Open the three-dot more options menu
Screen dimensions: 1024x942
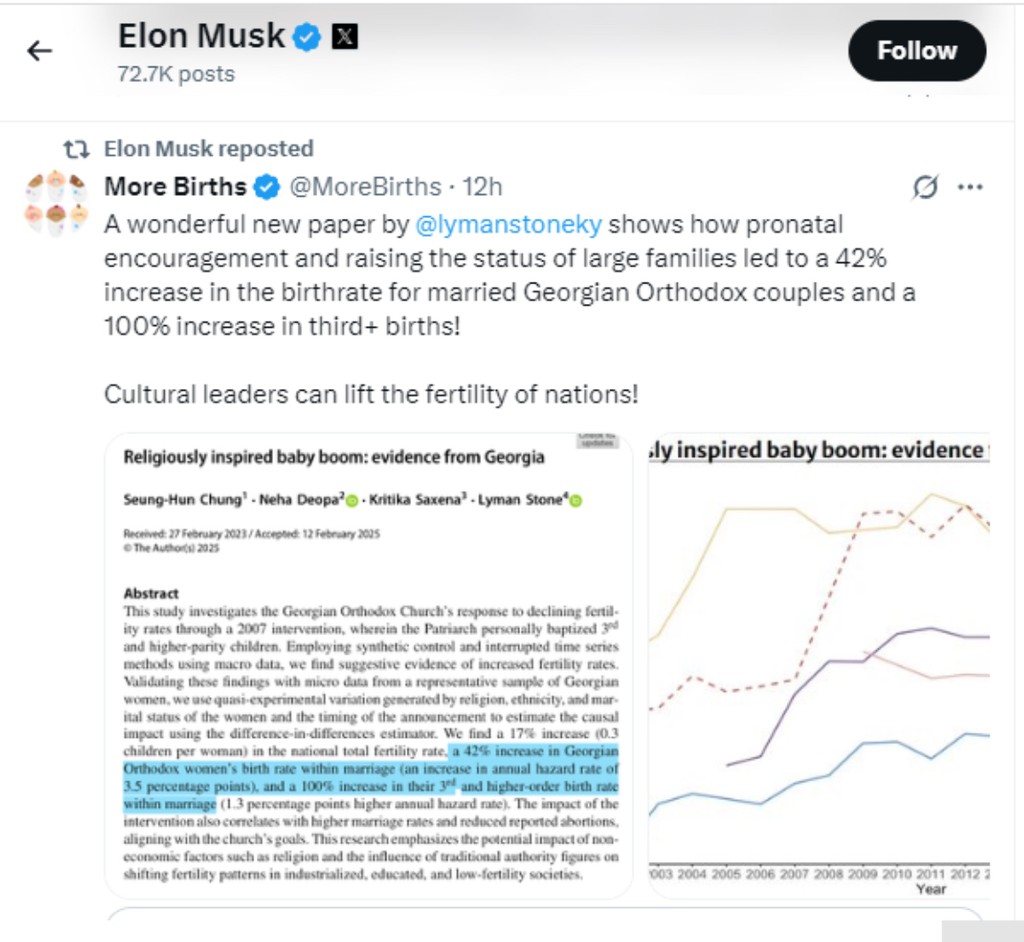970,187
